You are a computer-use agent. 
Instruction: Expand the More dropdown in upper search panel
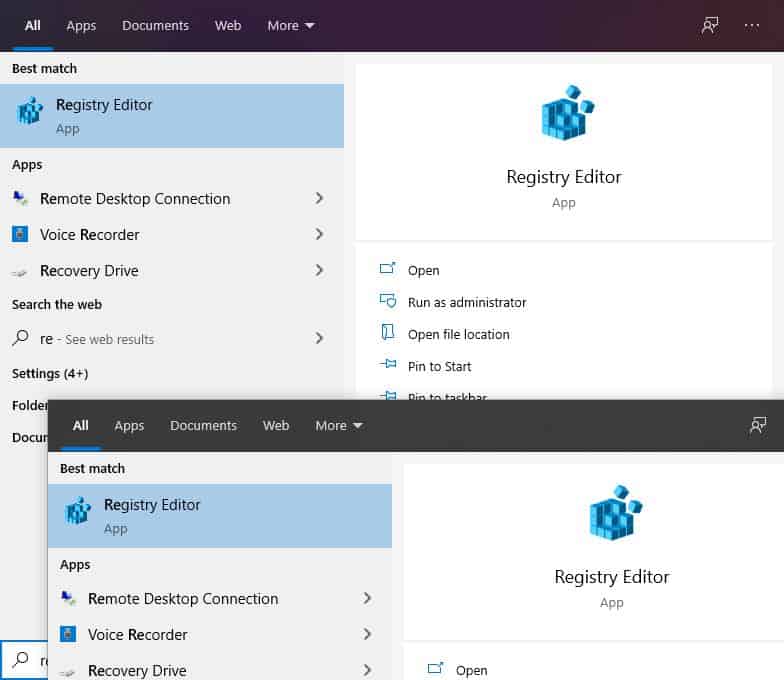[x=290, y=26]
